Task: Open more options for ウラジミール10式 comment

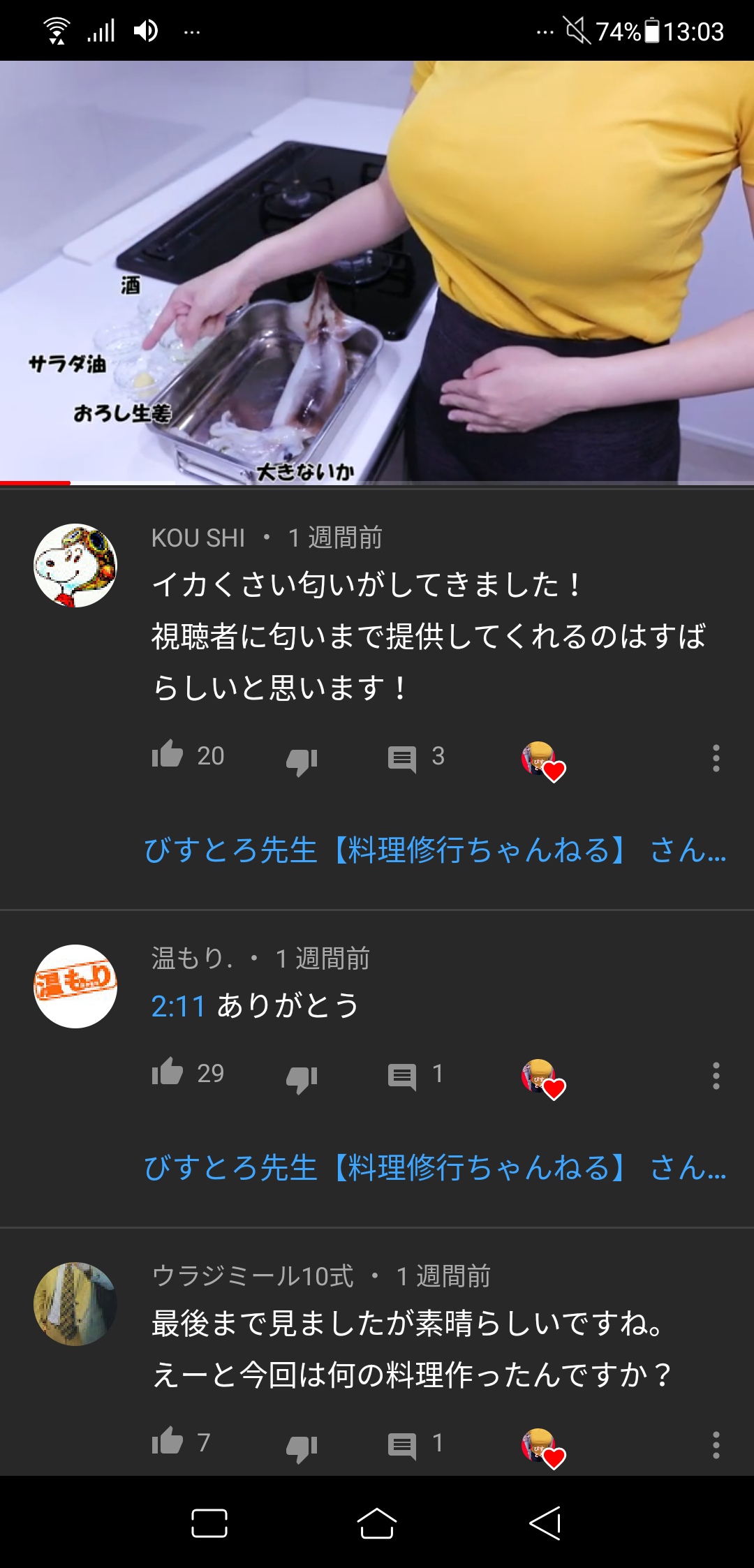Action: click(x=716, y=1444)
